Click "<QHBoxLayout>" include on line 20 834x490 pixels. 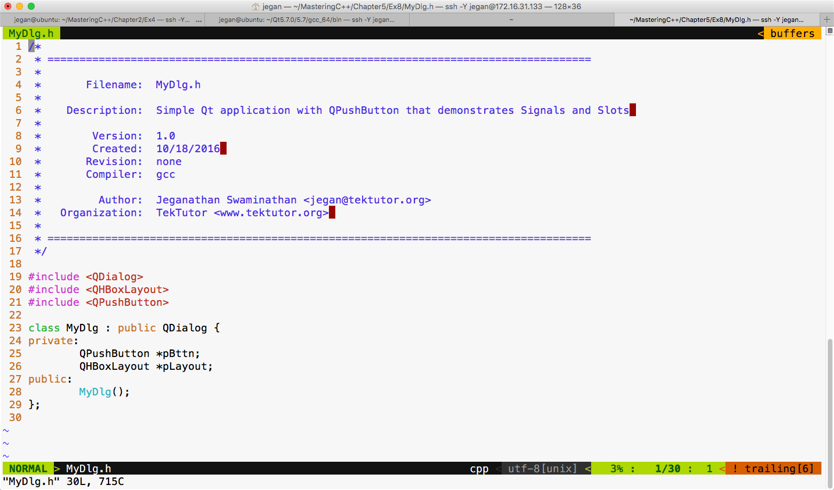point(127,289)
